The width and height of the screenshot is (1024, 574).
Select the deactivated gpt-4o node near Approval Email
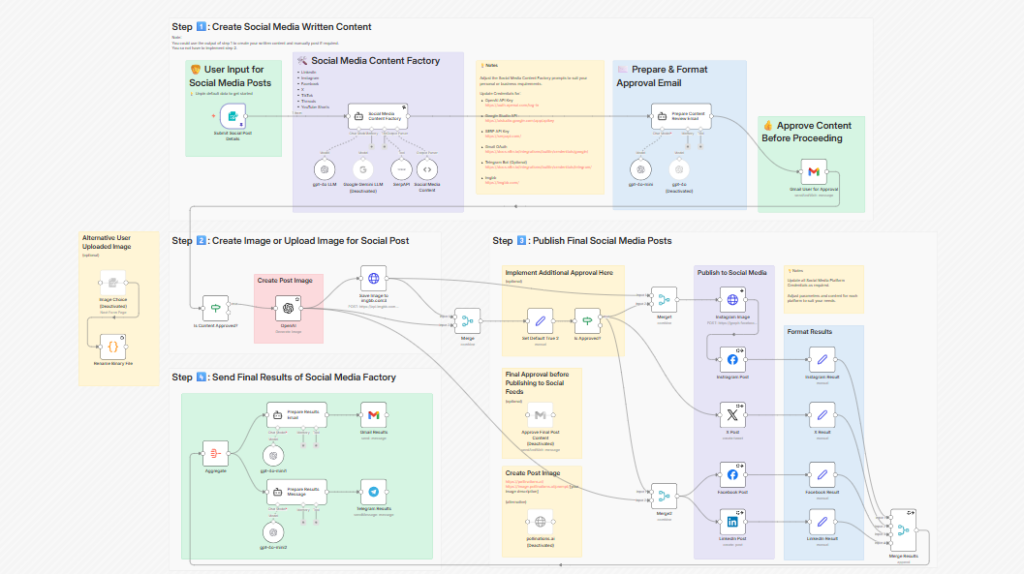[679, 170]
